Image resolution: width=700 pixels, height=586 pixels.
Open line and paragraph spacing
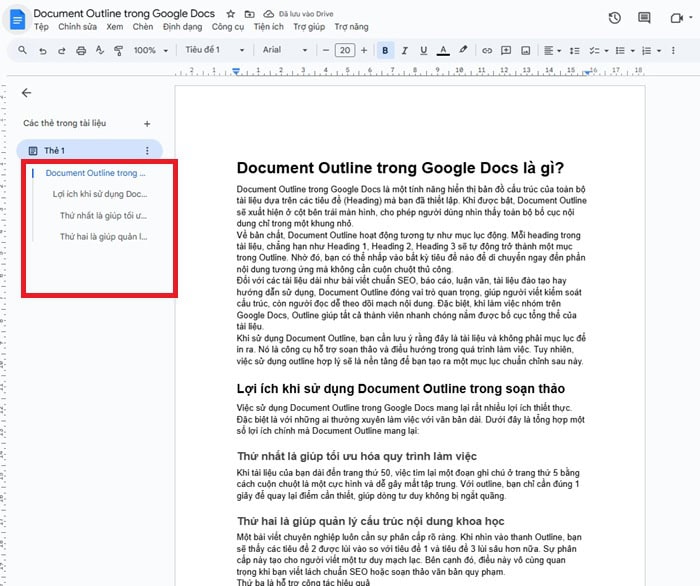(575, 51)
